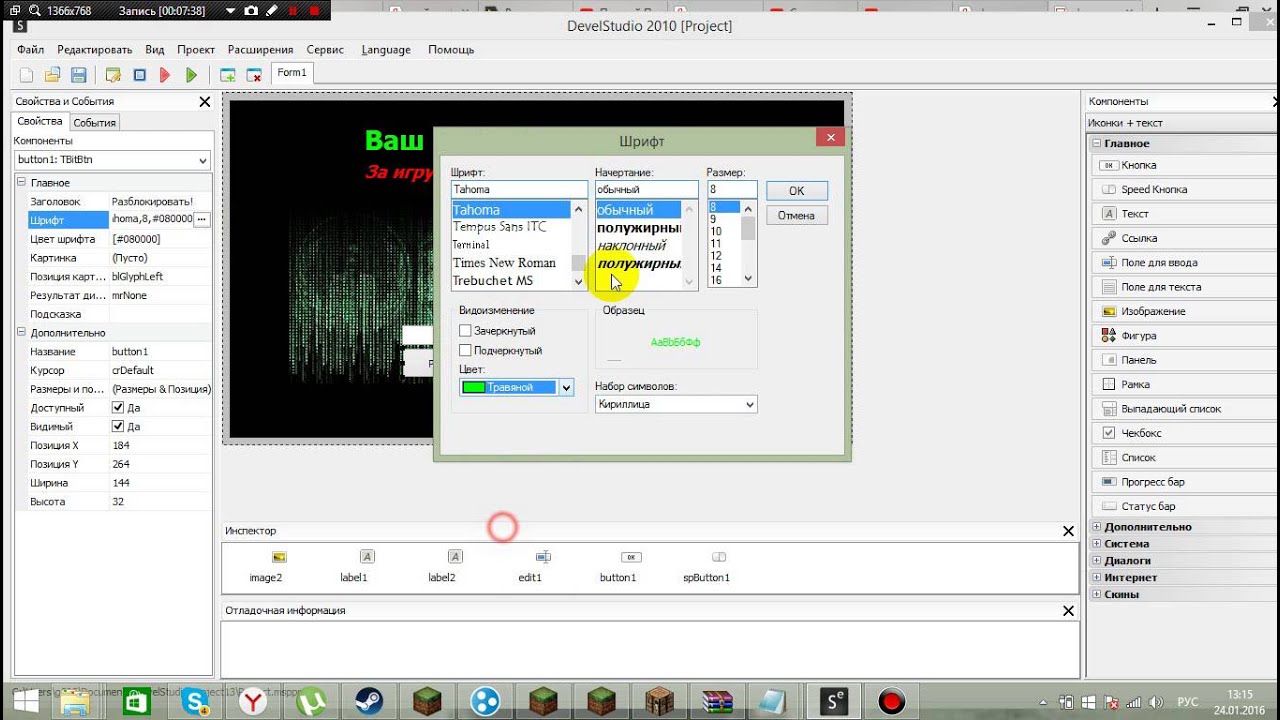
Task: Pick the Поле для ввода component
Action: click(x=1183, y=262)
